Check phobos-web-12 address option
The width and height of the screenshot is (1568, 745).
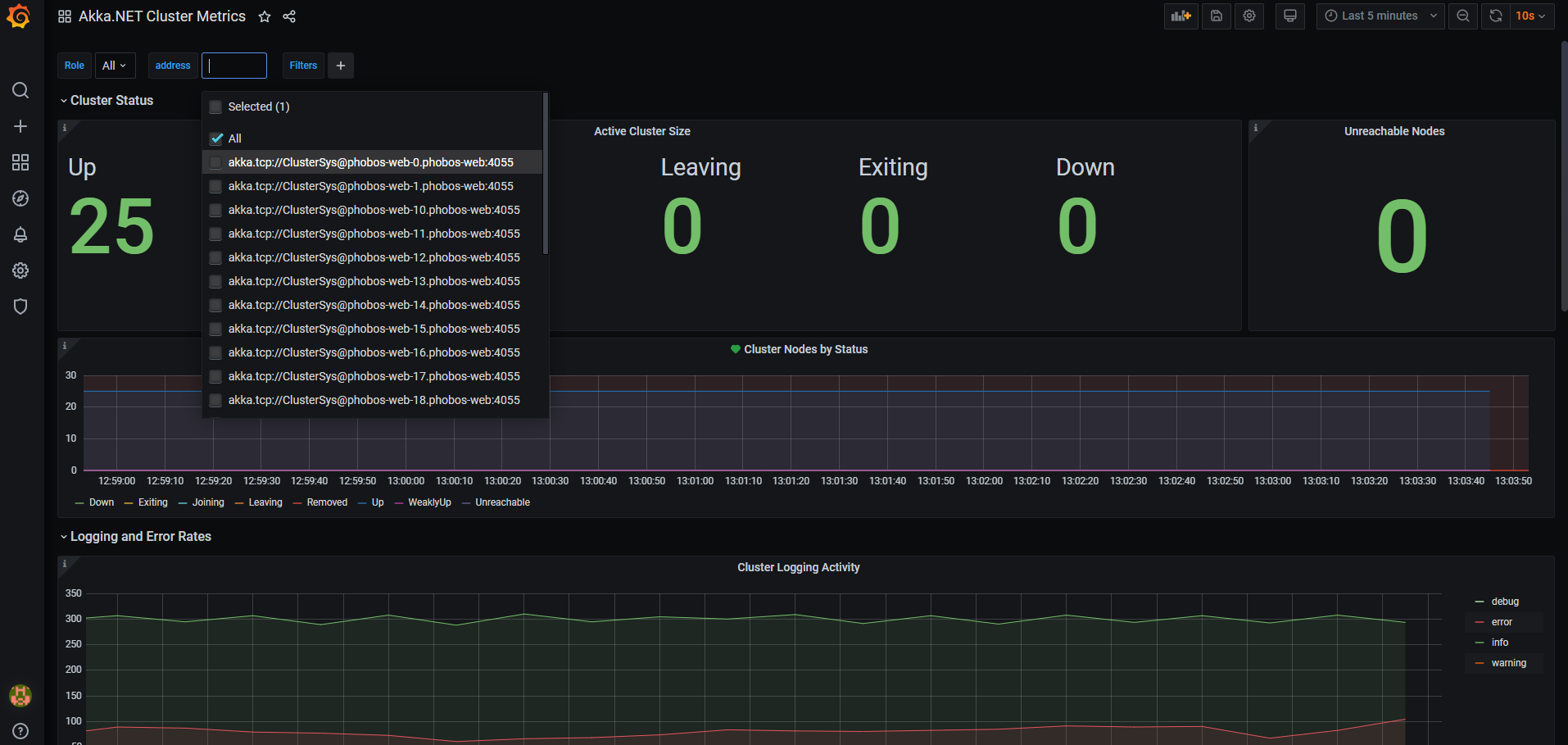[x=215, y=257]
